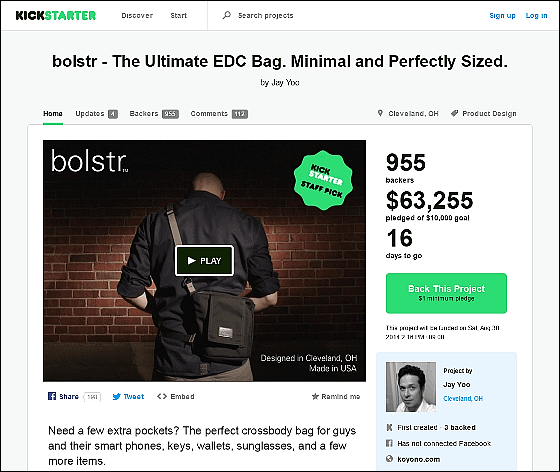Tweet the project with Twitter bird icon
560x472 pixels.
(116, 396)
